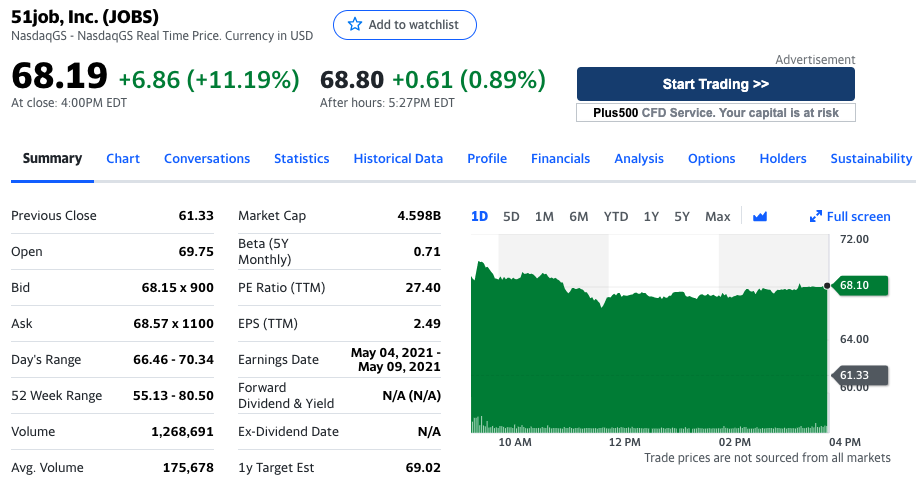Click the 68.10 current price marker on chart

pyautogui.click(x=859, y=286)
